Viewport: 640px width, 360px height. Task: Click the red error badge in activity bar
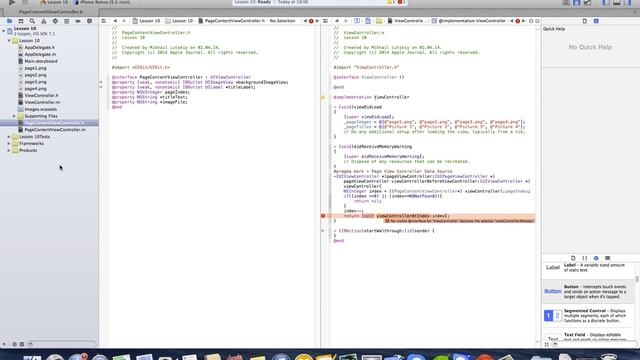(x=400, y=2)
